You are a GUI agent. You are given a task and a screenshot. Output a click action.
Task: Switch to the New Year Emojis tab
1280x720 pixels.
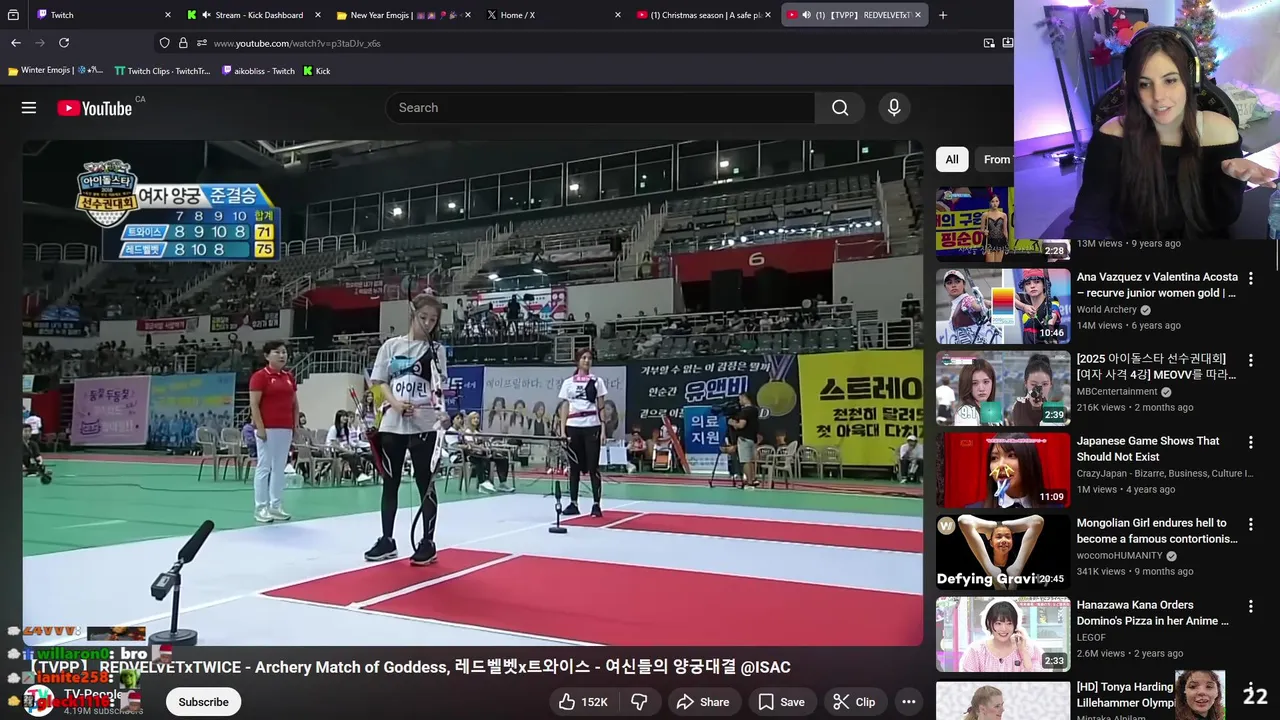pos(403,15)
